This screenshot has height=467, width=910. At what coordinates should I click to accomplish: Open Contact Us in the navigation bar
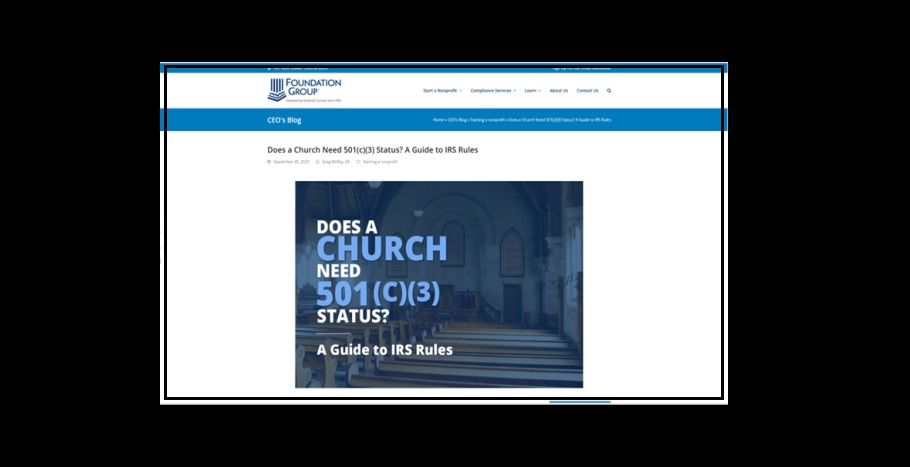coord(587,91)
